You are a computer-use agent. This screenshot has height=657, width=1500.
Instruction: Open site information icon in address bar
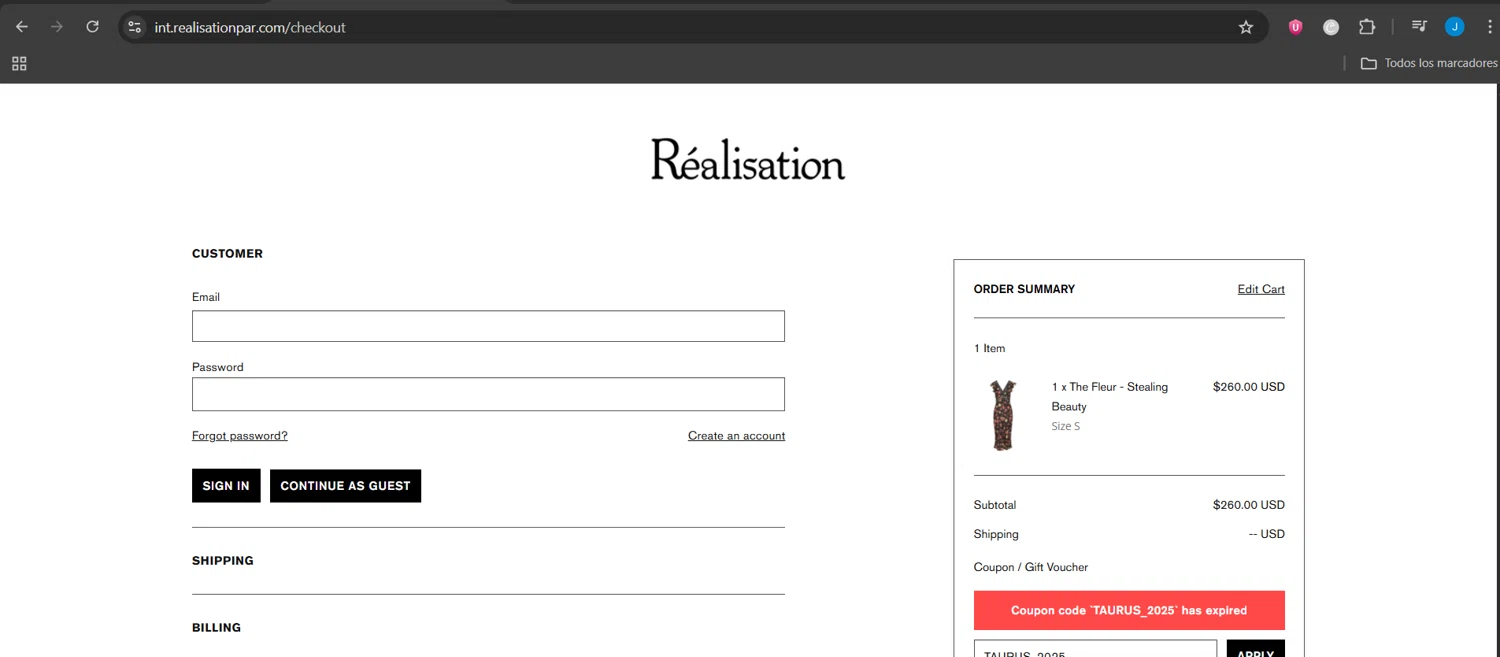coord(135,27)
